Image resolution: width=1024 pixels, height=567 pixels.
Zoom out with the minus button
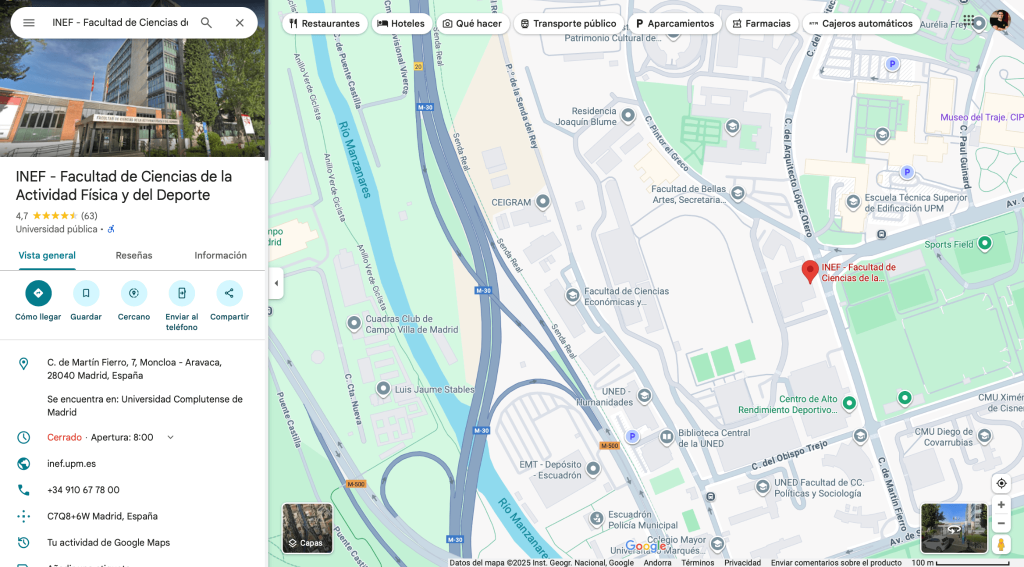[x=1000, y=523]
